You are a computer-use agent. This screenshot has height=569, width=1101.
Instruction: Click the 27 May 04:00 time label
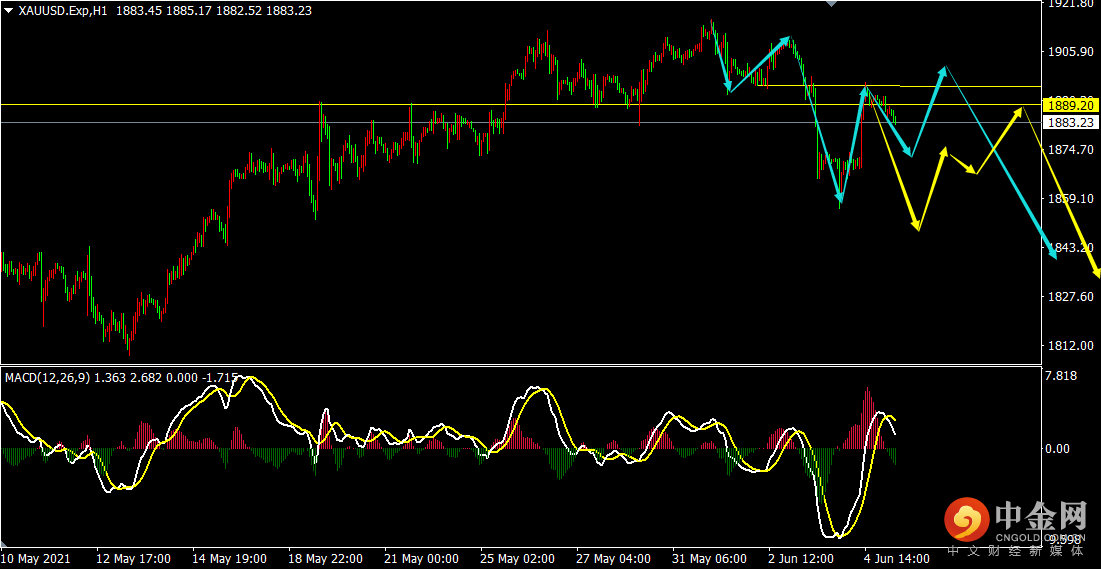click(x=614, y=558)
